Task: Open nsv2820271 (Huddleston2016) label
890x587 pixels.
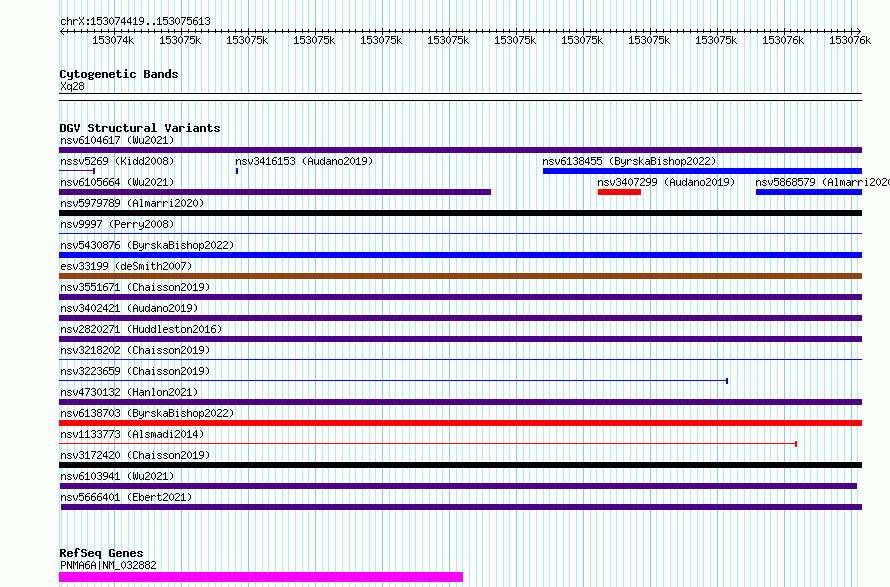Action: (x=141, y=329)
